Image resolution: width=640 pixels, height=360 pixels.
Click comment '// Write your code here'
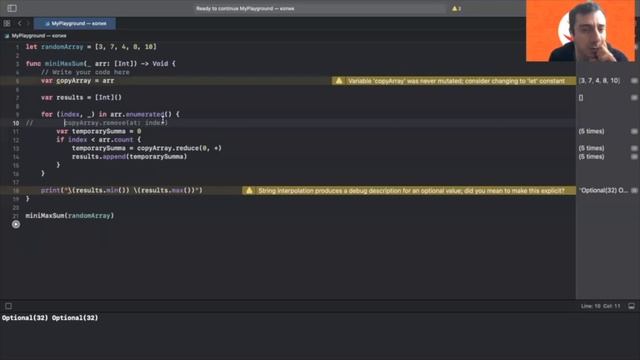click(85, 72)
